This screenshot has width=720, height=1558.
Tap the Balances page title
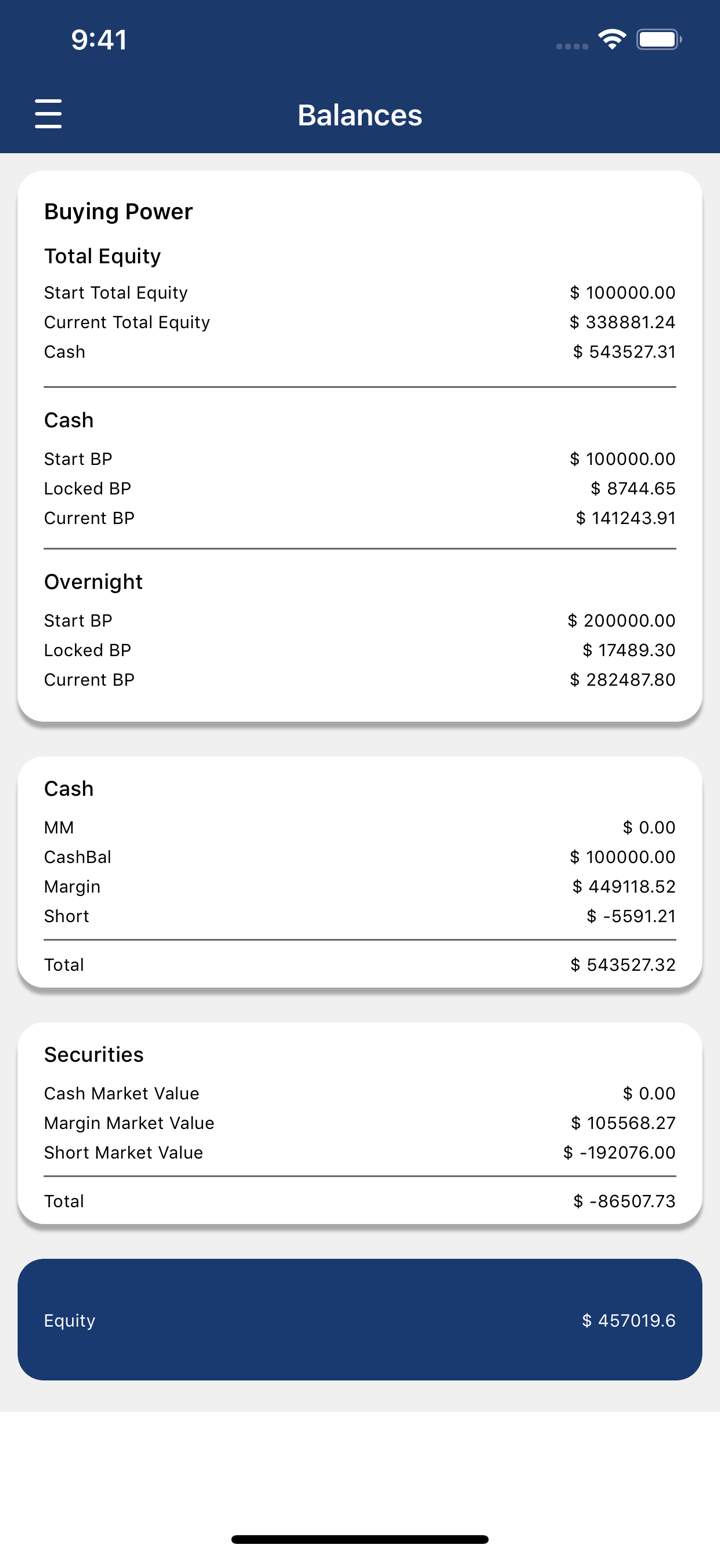[x=360, y=115]
